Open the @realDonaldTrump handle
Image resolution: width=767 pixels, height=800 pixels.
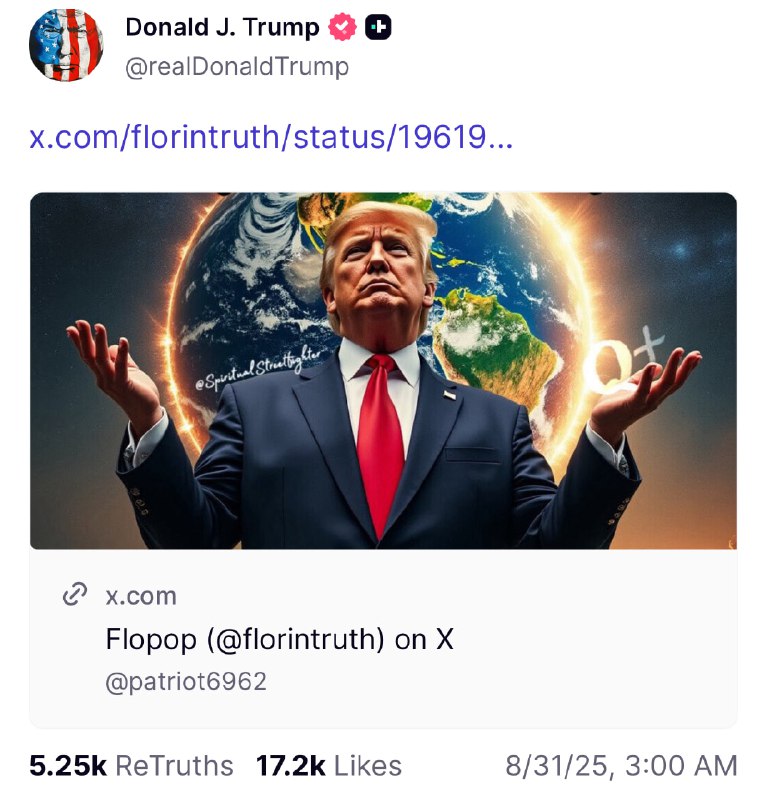(237, 67)
